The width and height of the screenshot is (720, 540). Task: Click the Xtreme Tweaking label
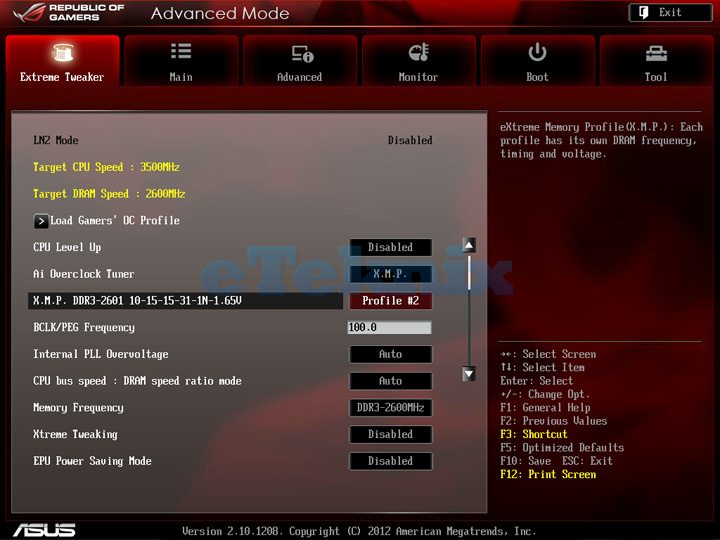pyautogui.click(x=75, y=434)
